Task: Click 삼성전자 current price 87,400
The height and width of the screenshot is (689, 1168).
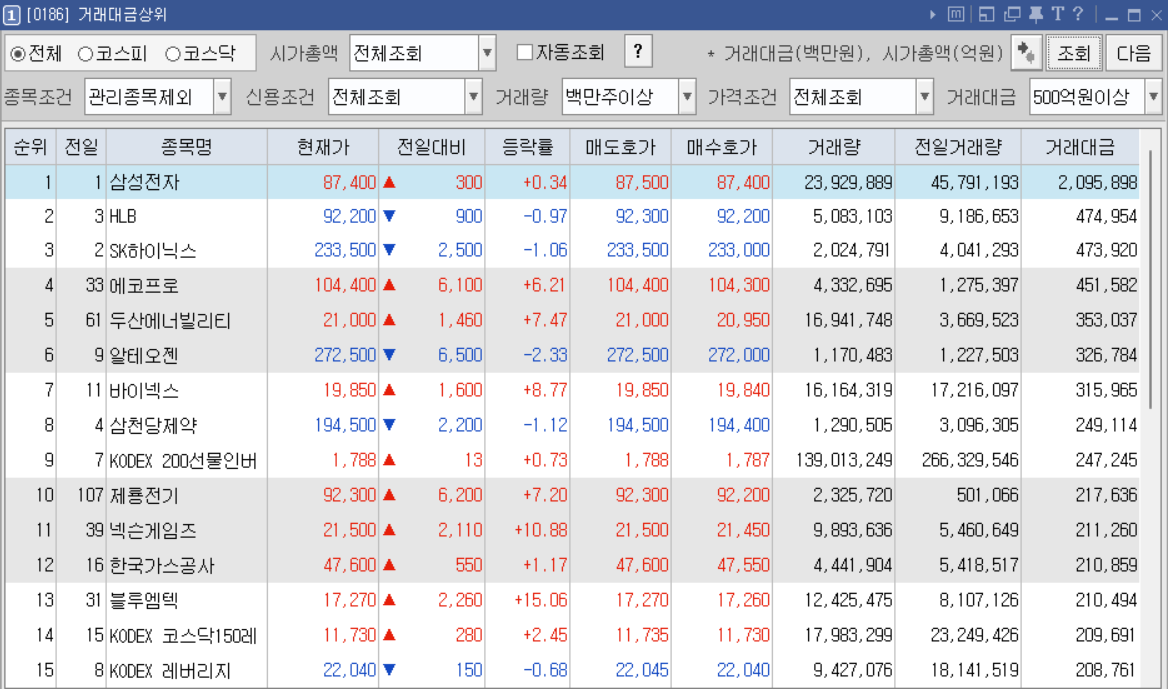Action: (x=349, y=182)
